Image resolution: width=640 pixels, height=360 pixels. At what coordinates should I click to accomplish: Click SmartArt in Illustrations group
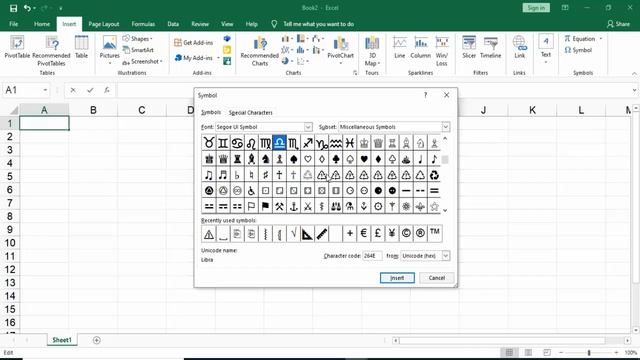138,50
